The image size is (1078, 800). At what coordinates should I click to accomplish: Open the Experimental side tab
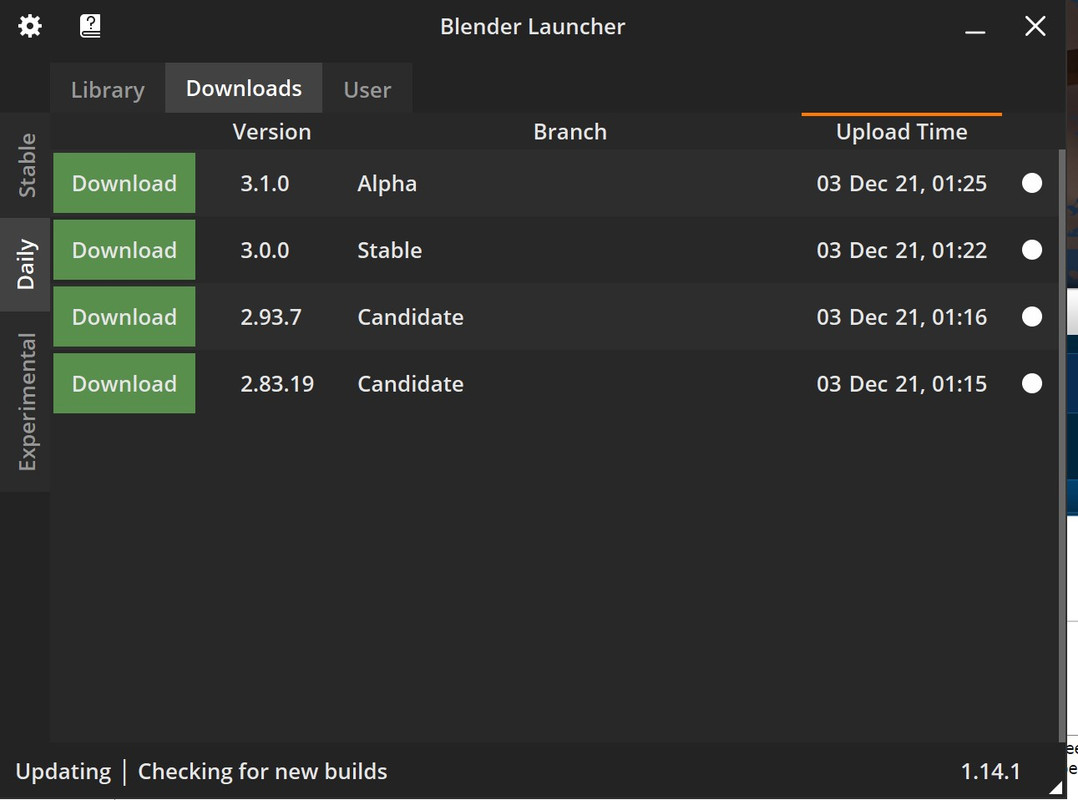25,401
